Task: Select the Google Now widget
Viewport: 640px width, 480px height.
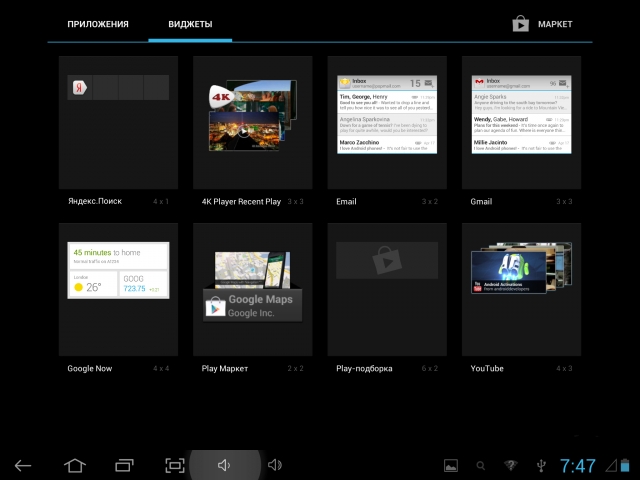Action: 118,290
